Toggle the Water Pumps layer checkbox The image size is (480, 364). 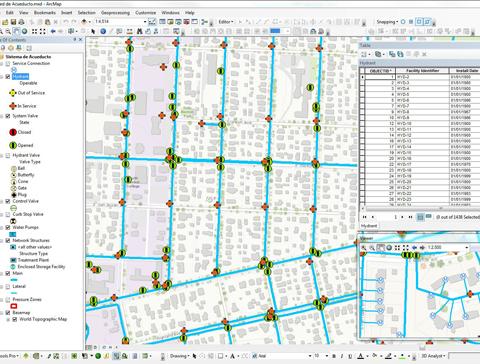coord(8,227)
